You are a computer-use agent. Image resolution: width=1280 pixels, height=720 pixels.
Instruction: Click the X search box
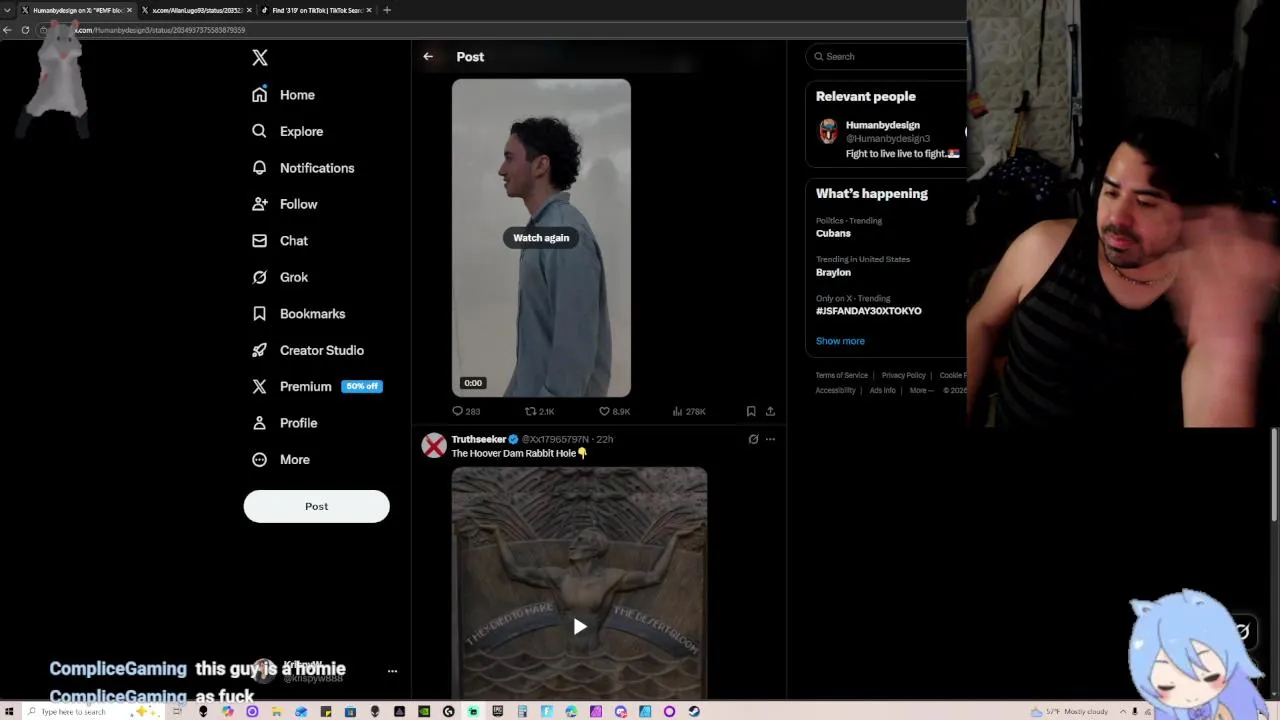click(888, 57)
